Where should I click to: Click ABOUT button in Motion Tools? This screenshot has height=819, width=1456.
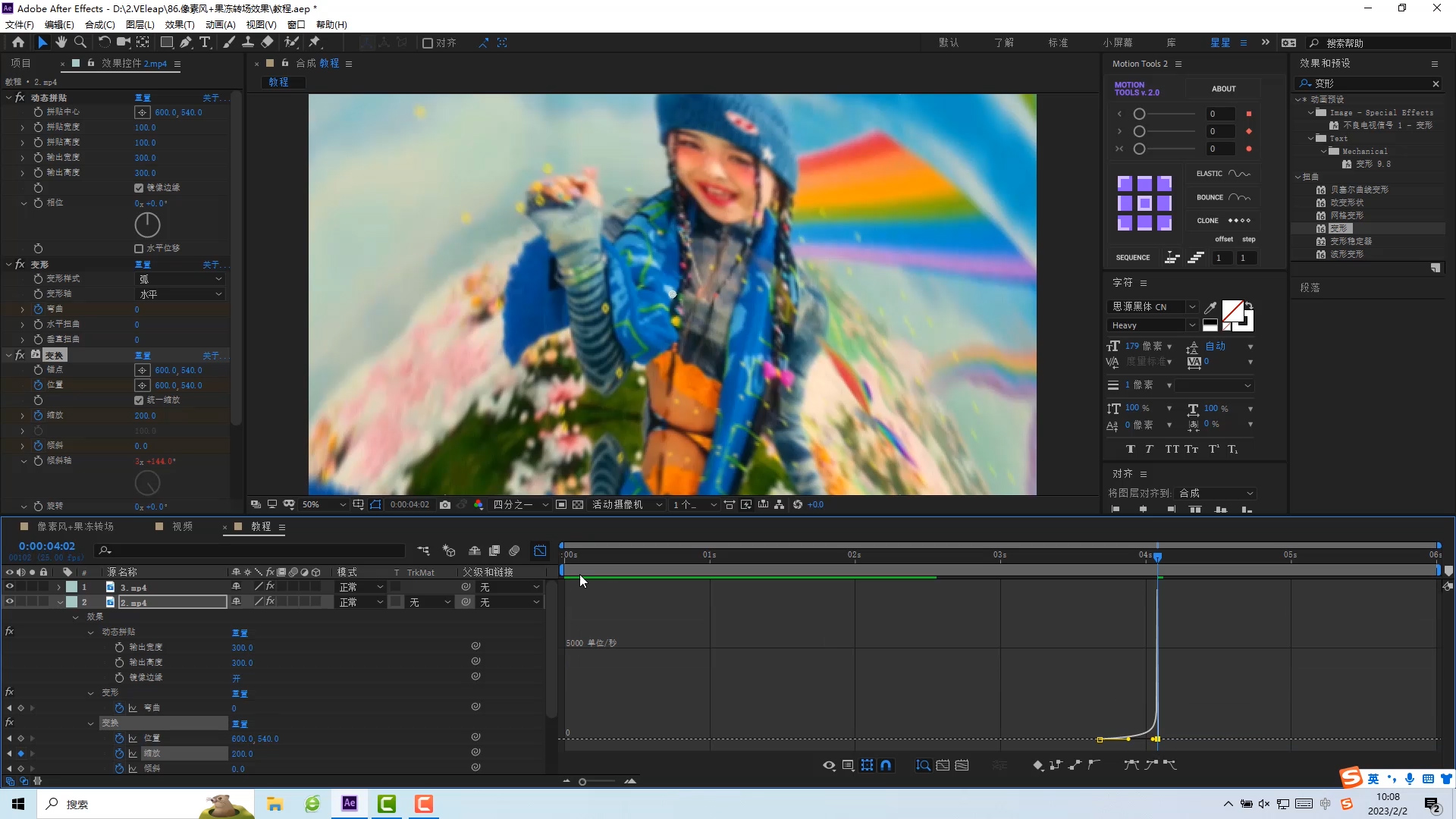1223,89
